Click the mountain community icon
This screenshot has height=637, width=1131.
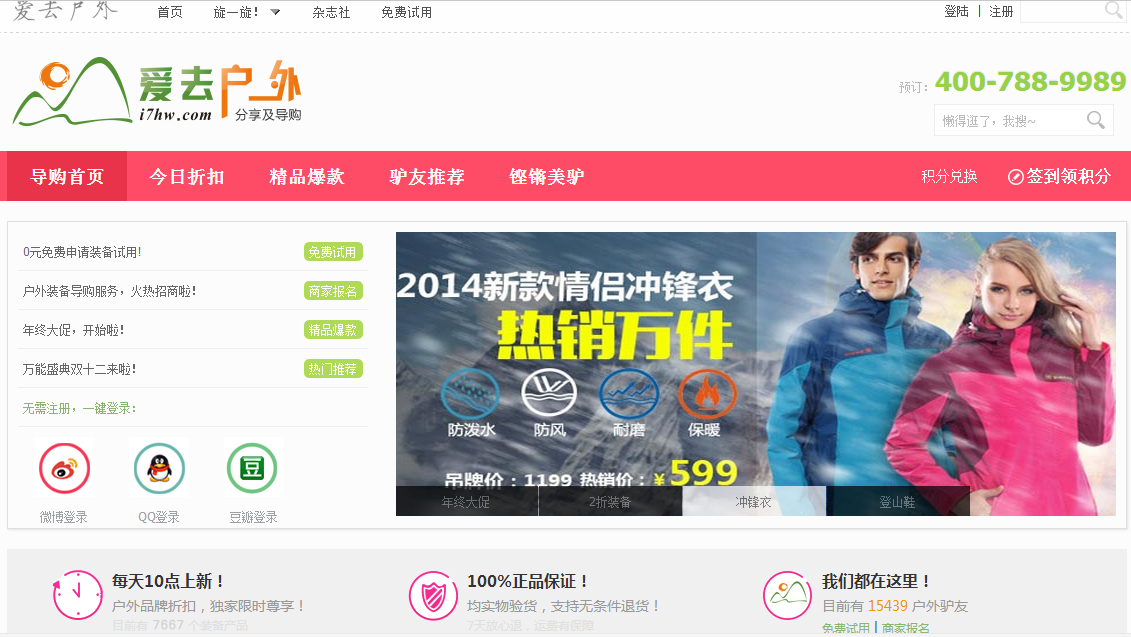(788, 596)
